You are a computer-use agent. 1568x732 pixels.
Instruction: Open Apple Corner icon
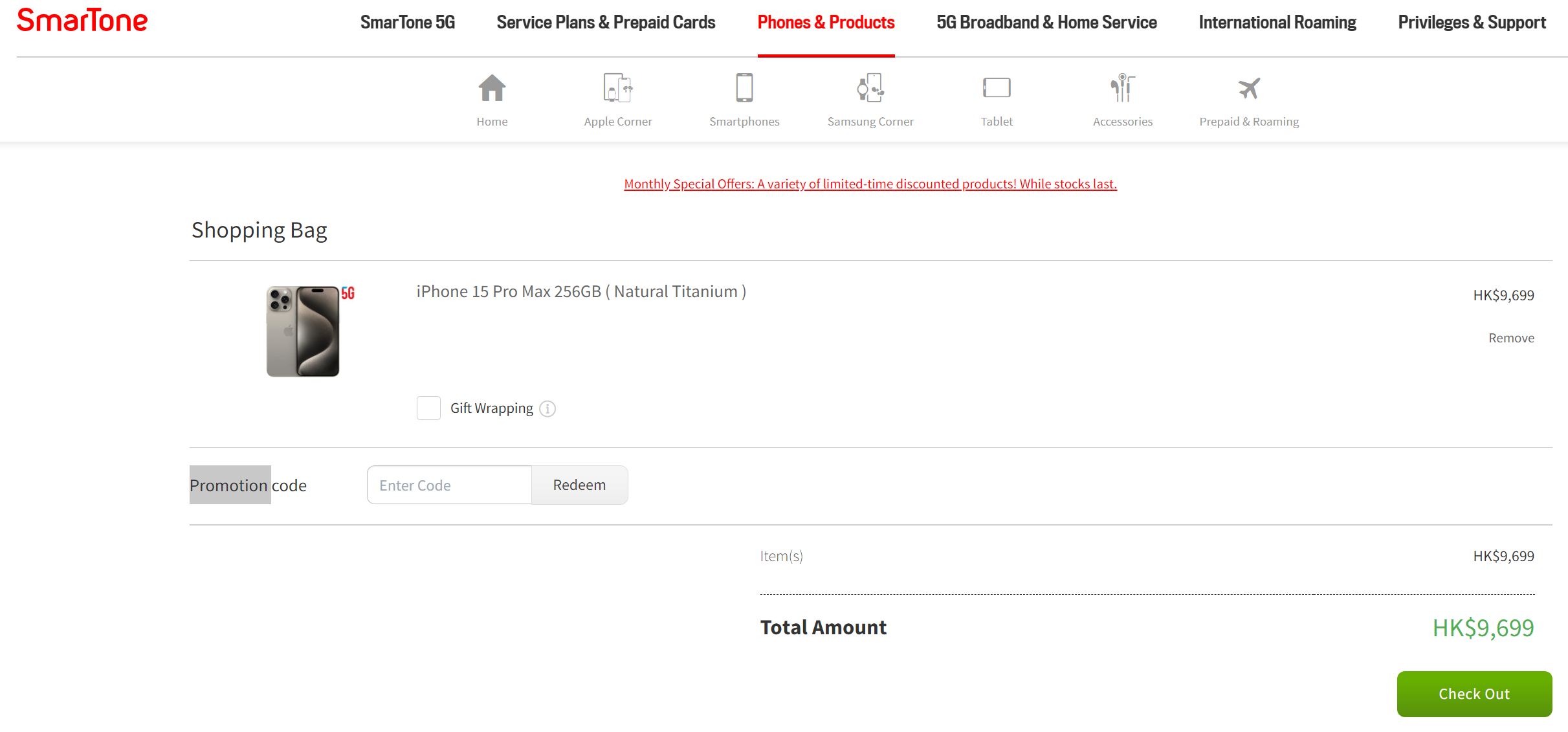(x=618, y=88)
